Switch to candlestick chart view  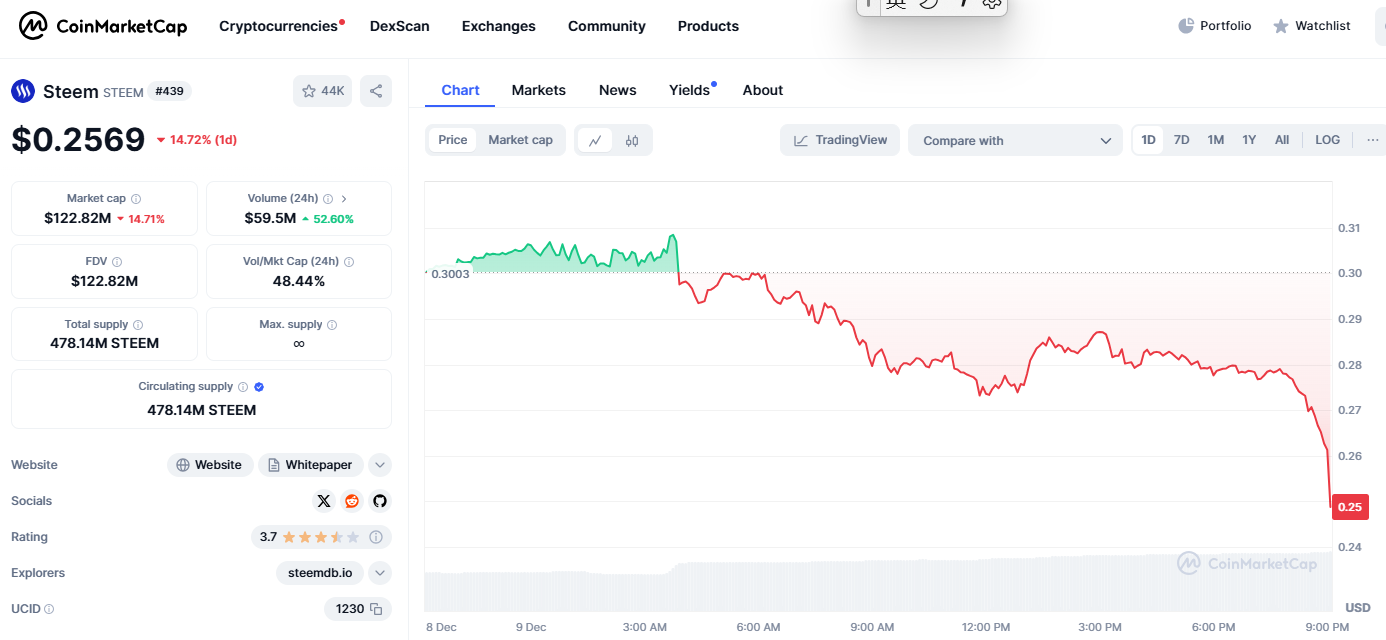coord(632,141)
